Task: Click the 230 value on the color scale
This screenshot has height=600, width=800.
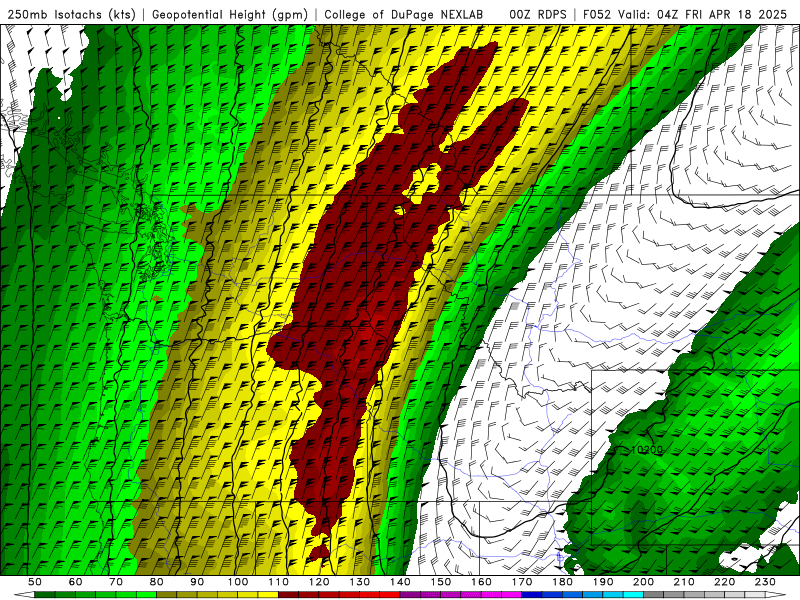Action: (x=765, y=582)
